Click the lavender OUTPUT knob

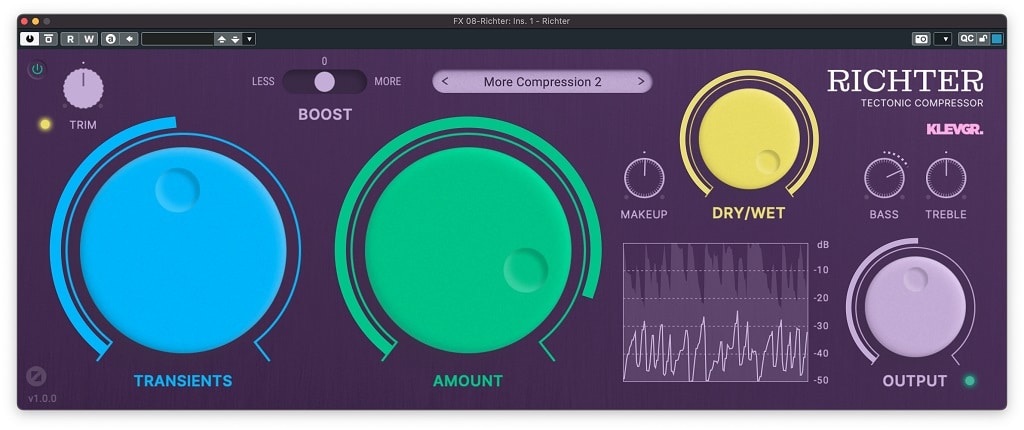pos(915,306)
